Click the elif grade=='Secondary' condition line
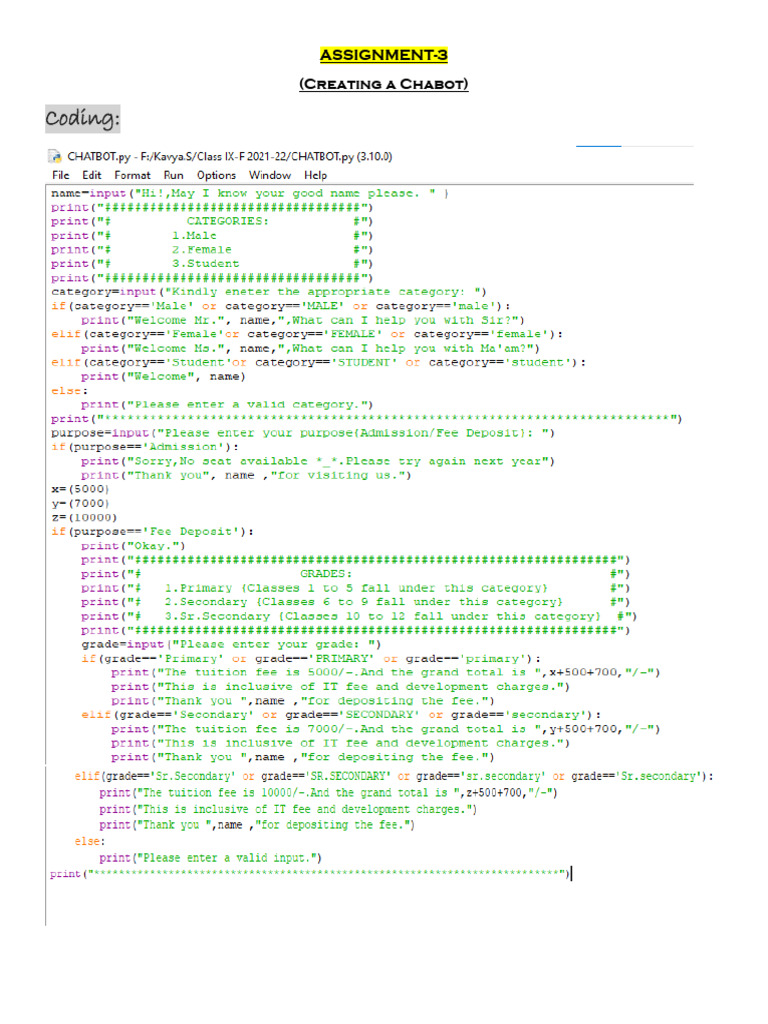Screen dimensions: 768x1024 coord(341,715)
